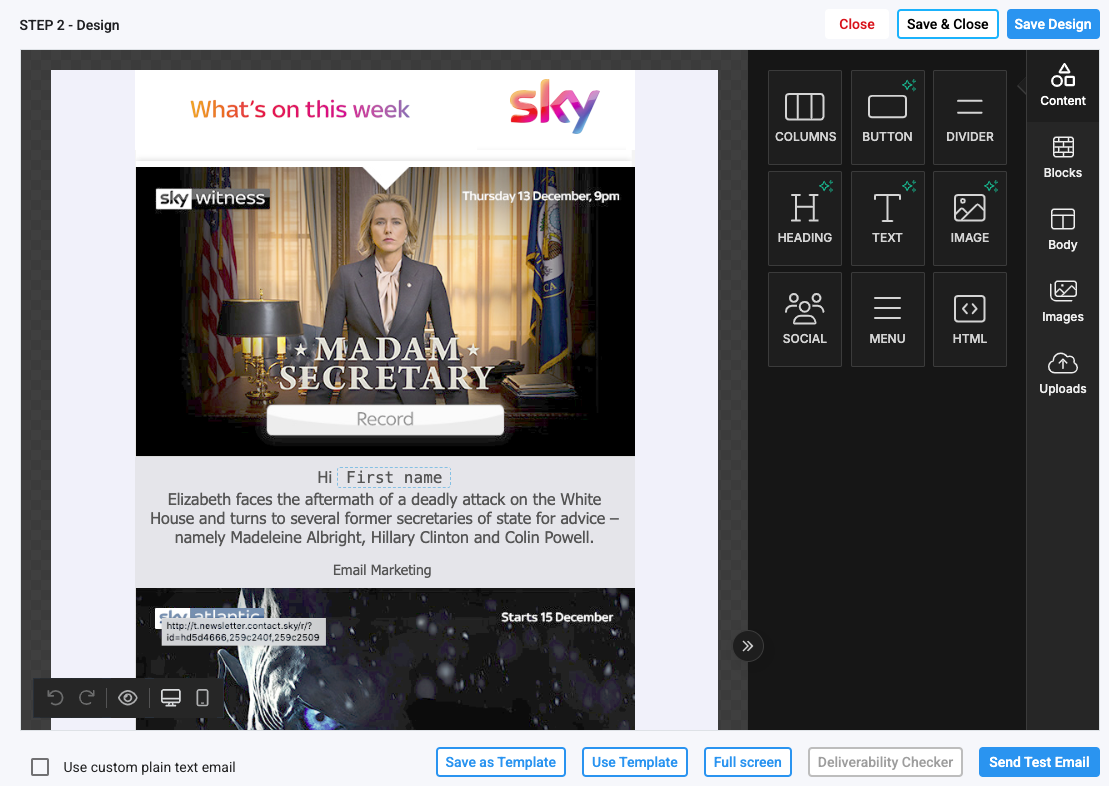Select the Heading content block
This screenshot has width=1109, height=786.
(805, 219)
